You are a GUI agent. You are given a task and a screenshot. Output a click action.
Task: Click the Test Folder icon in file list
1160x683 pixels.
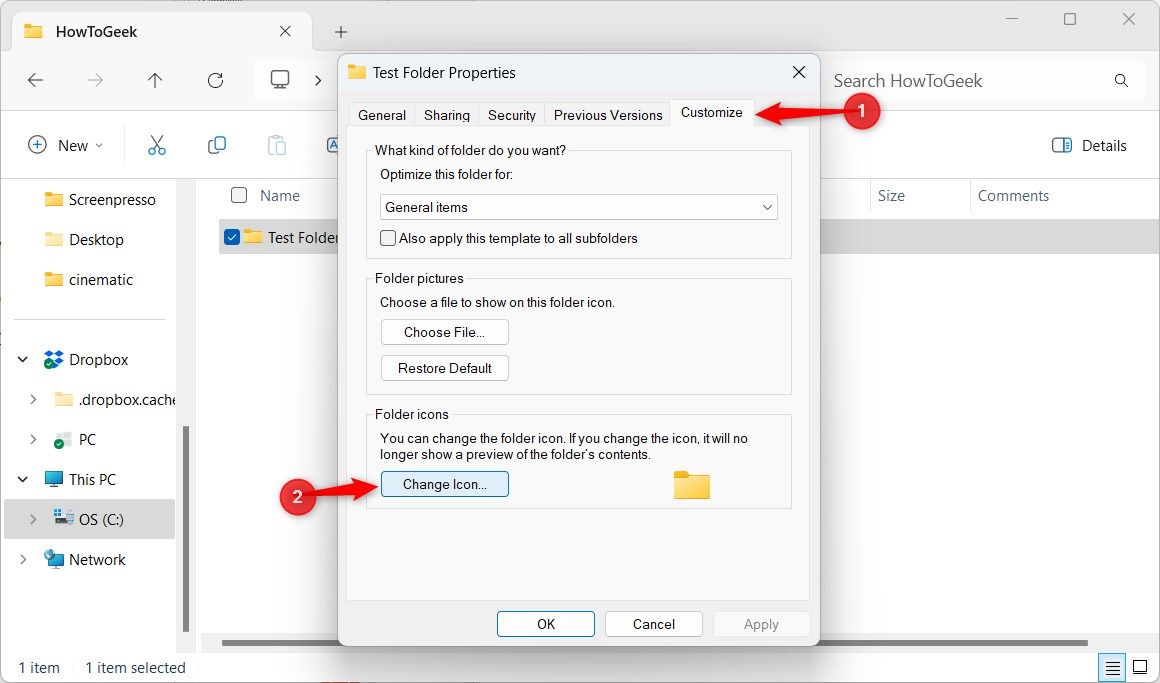coord(253,237)
